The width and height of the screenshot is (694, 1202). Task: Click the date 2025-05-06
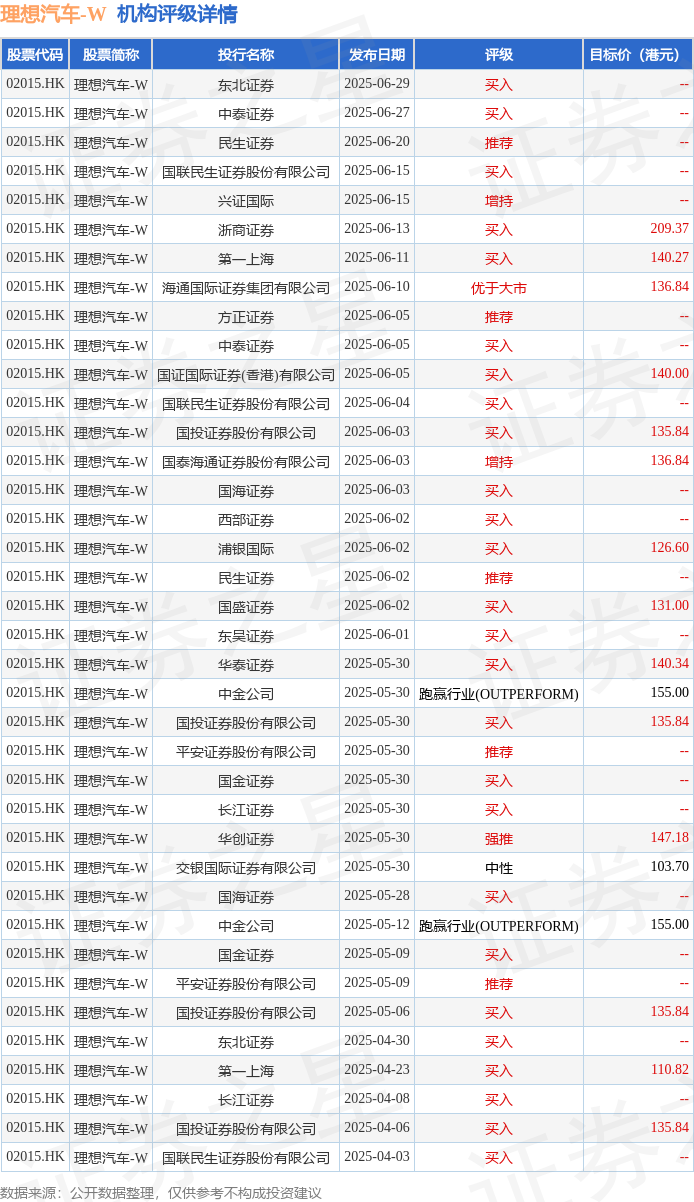pos(377,1012)
